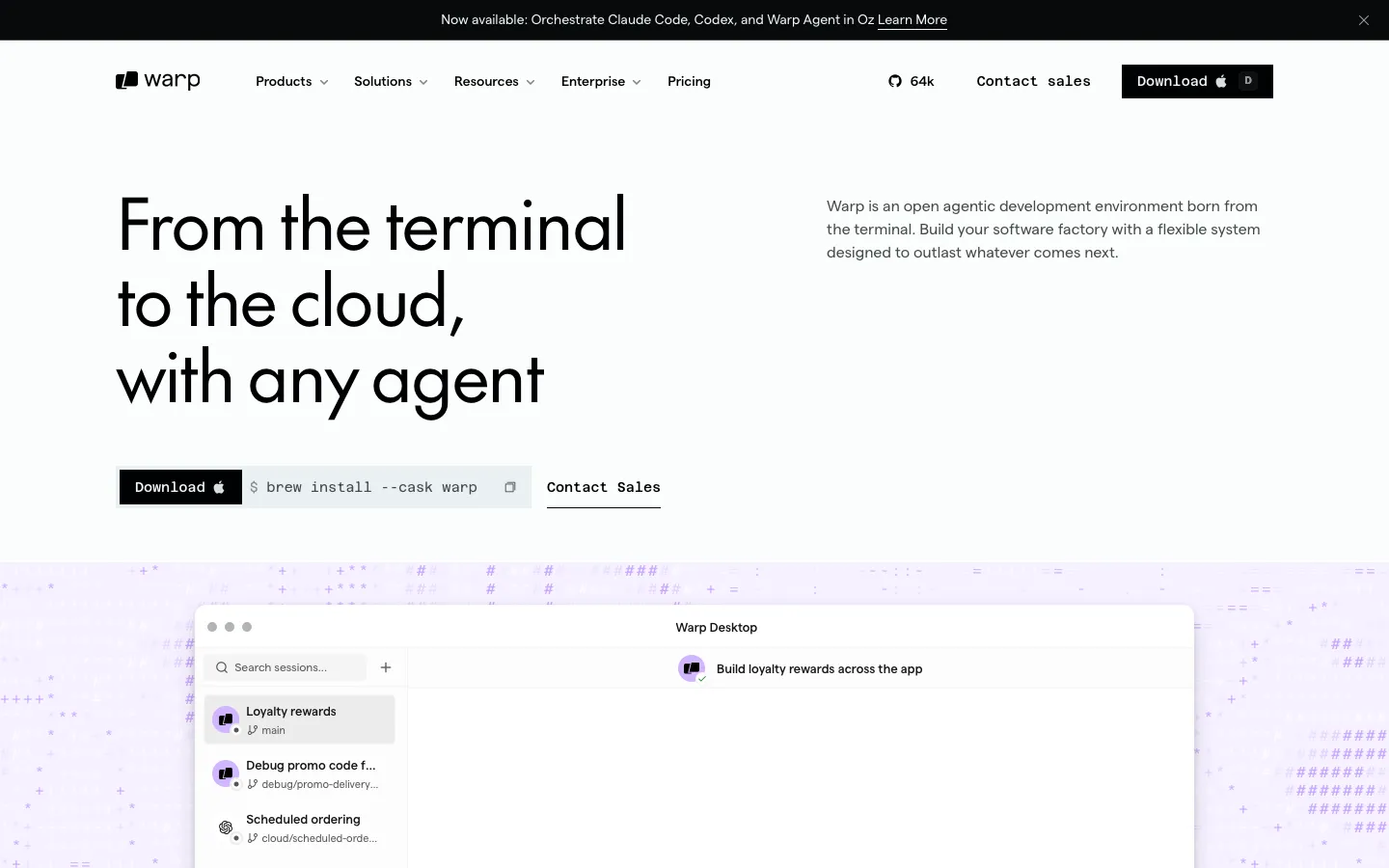This screenshot has width=1389, height=868.
Task: Click the magnifier icon in Search sessions
Action: click(222, 667)
